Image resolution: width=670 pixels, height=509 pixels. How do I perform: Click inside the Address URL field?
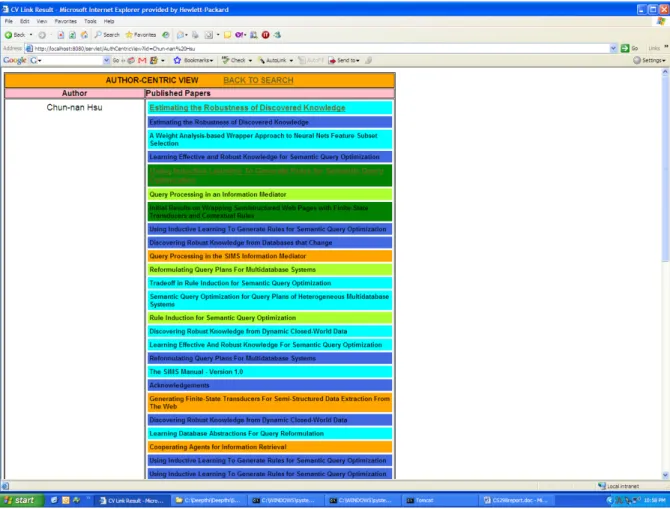[320, 48]
